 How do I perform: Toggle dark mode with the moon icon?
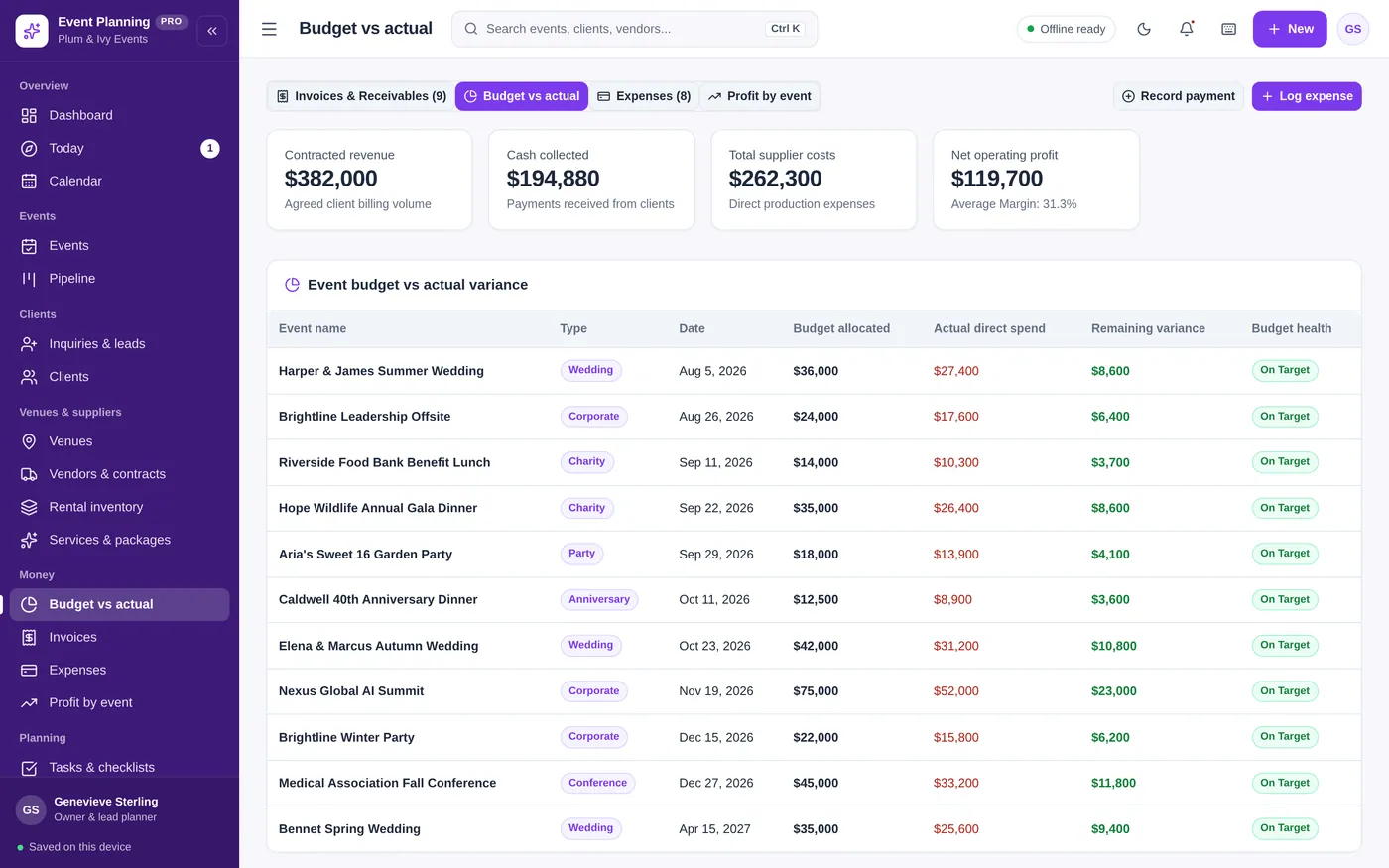point(1144,29)
